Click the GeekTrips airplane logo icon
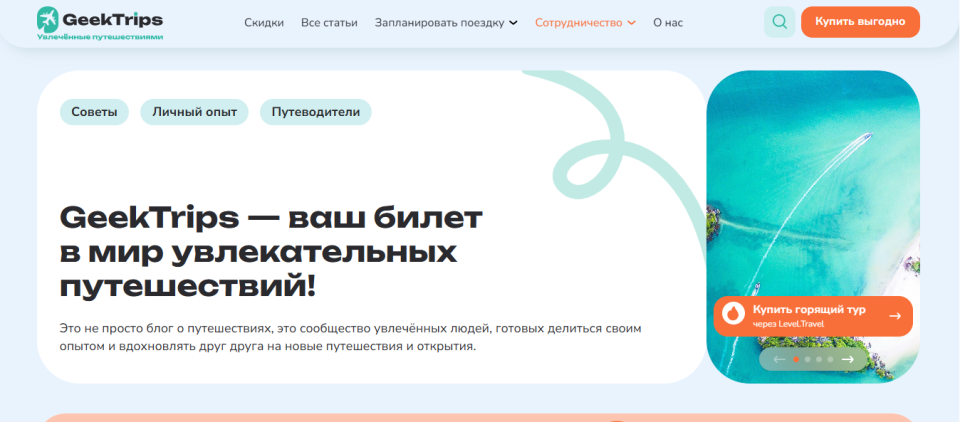 tap(47, 19)
